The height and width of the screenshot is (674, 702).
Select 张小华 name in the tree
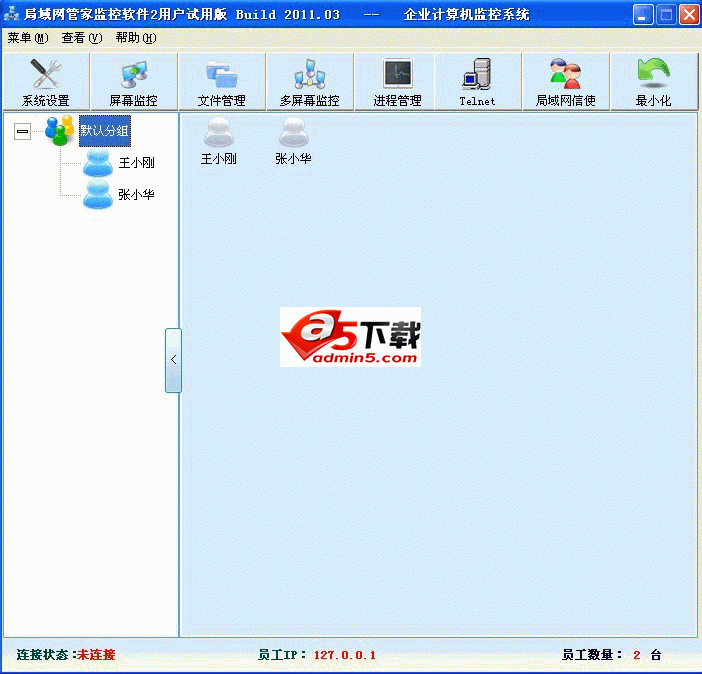[x=137, y=194]
